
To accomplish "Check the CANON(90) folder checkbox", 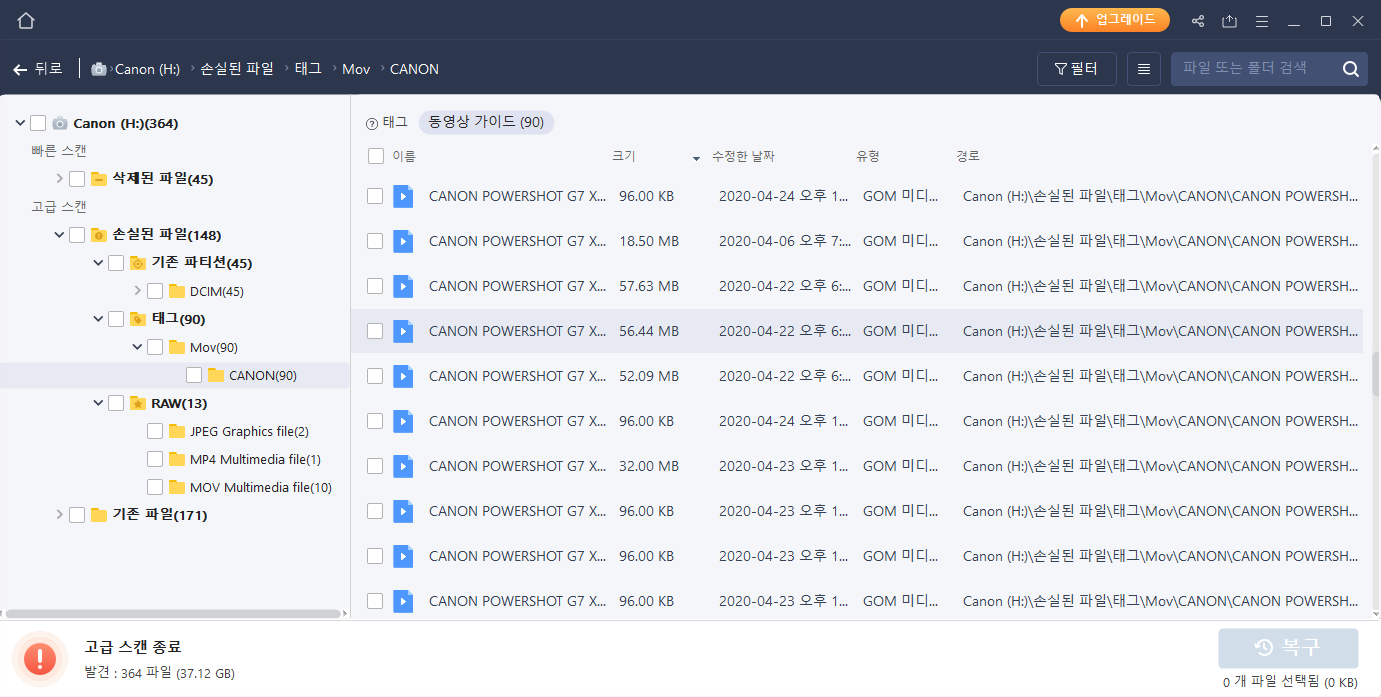I will click(x=194, y=375).
